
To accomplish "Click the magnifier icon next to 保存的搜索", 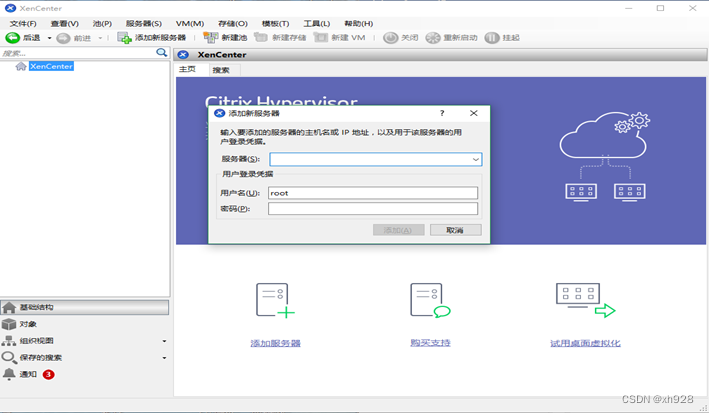I will (9, 358).
